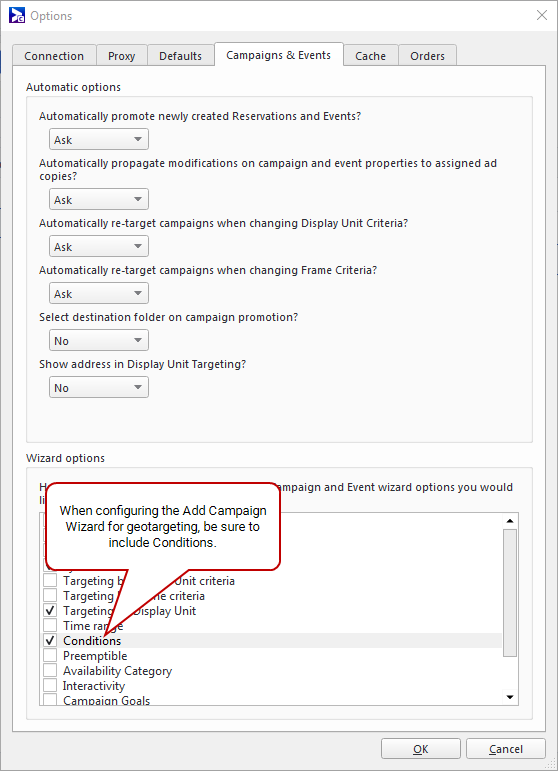Close the Options dialog window

pos(542,15)
